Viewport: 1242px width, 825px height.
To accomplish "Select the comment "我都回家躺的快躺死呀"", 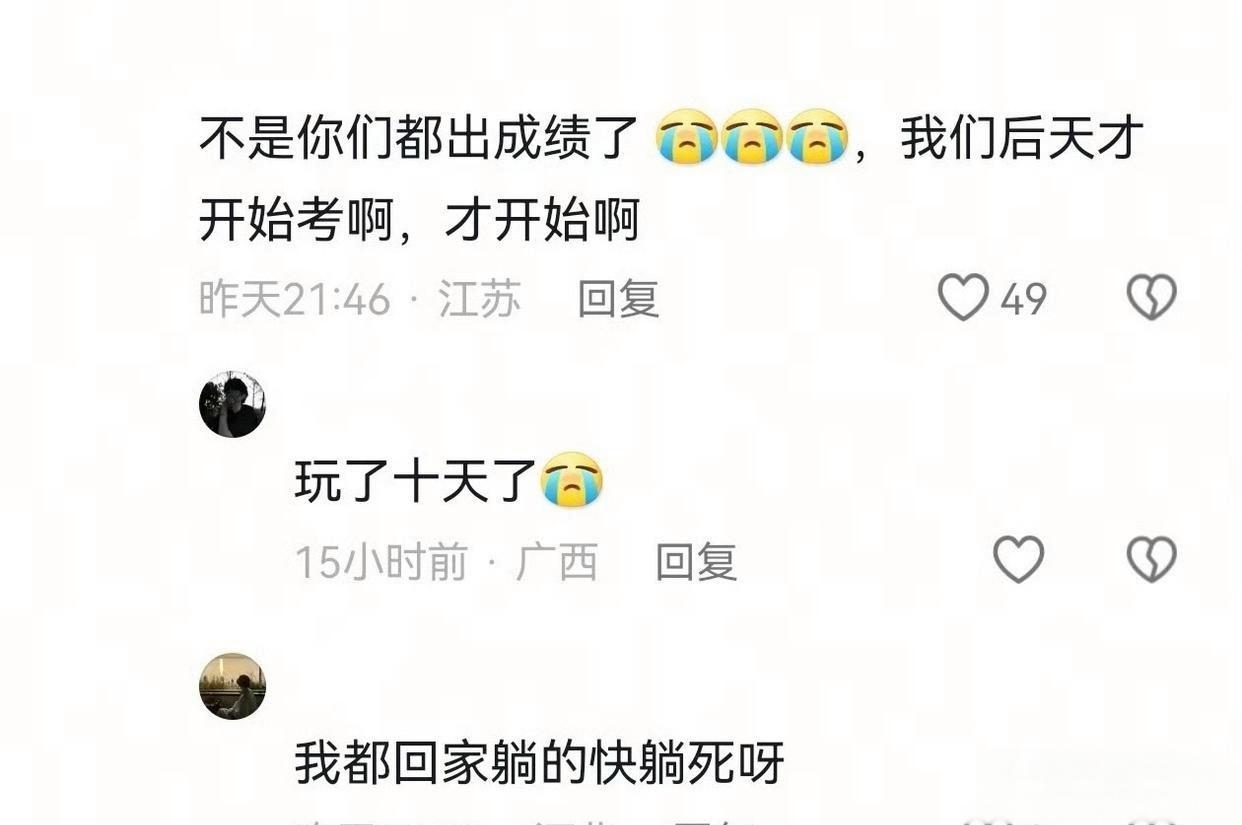I will [x=539, y=763].
